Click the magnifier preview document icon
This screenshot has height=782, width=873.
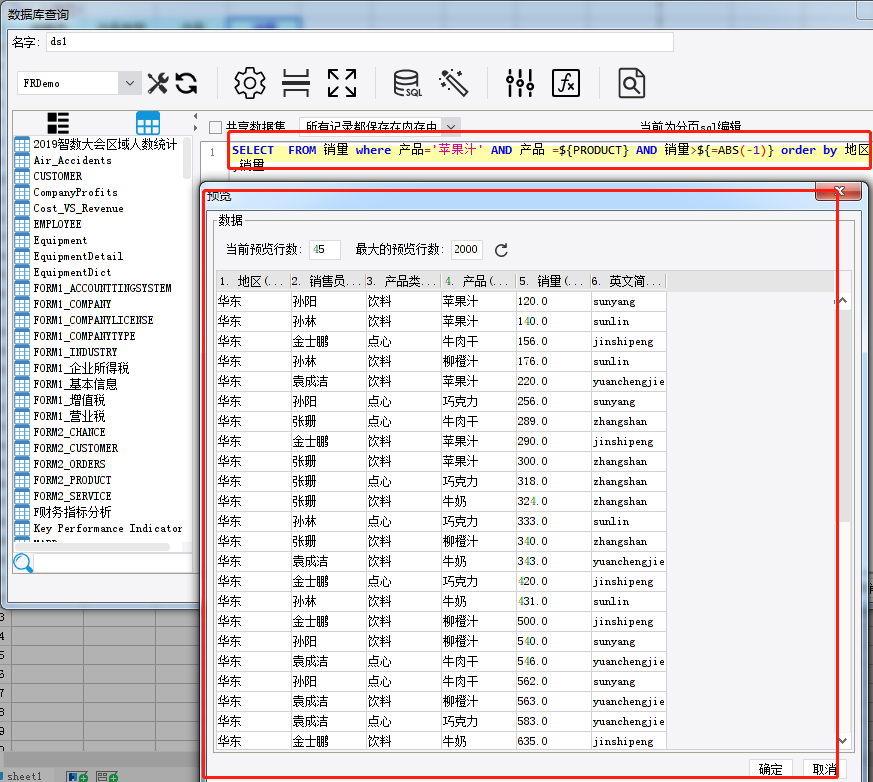pos(631,83)
